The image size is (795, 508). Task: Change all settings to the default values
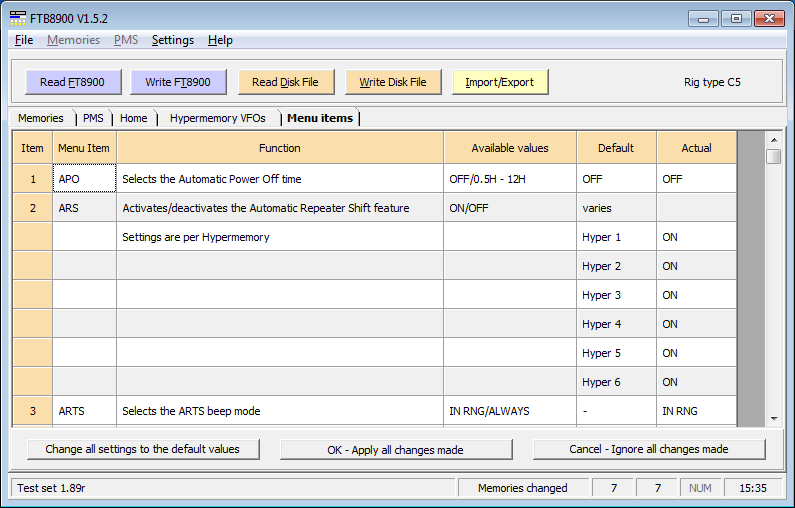coord(142,449)
